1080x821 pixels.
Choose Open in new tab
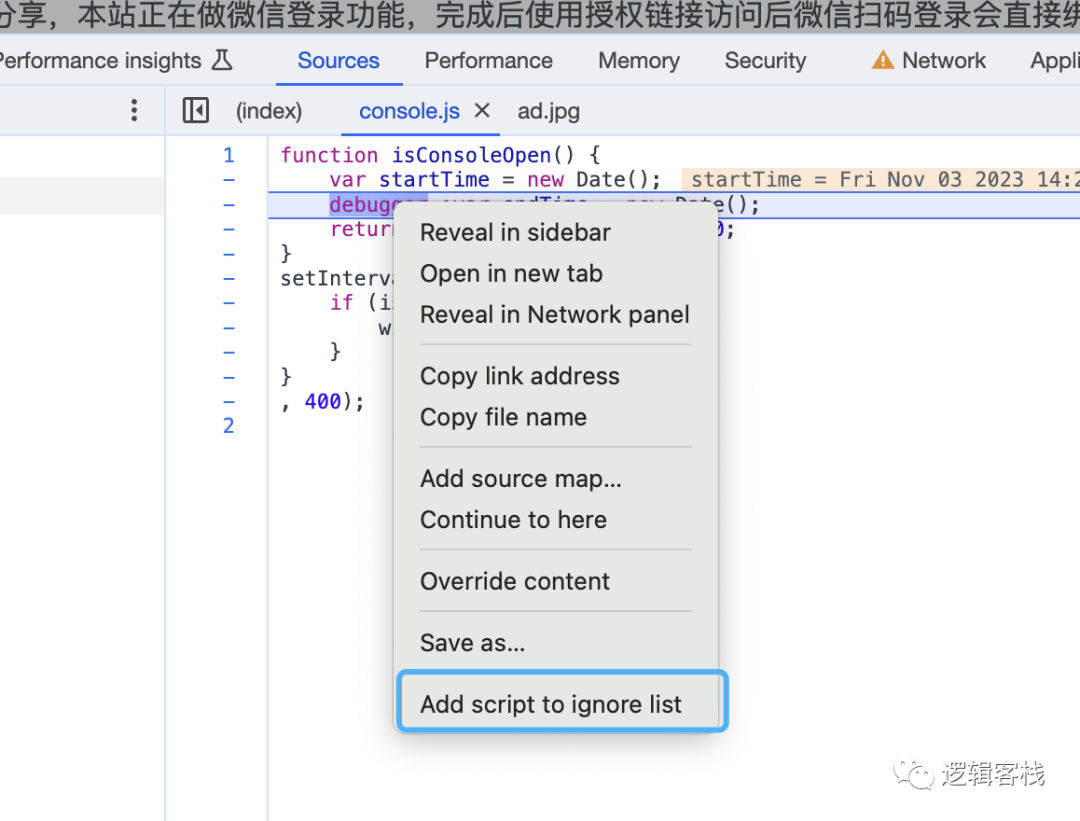point(511,273)
